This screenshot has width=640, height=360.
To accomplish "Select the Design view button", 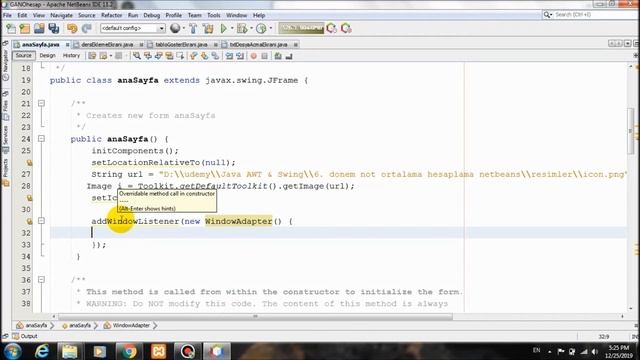I will pos(47,56).
